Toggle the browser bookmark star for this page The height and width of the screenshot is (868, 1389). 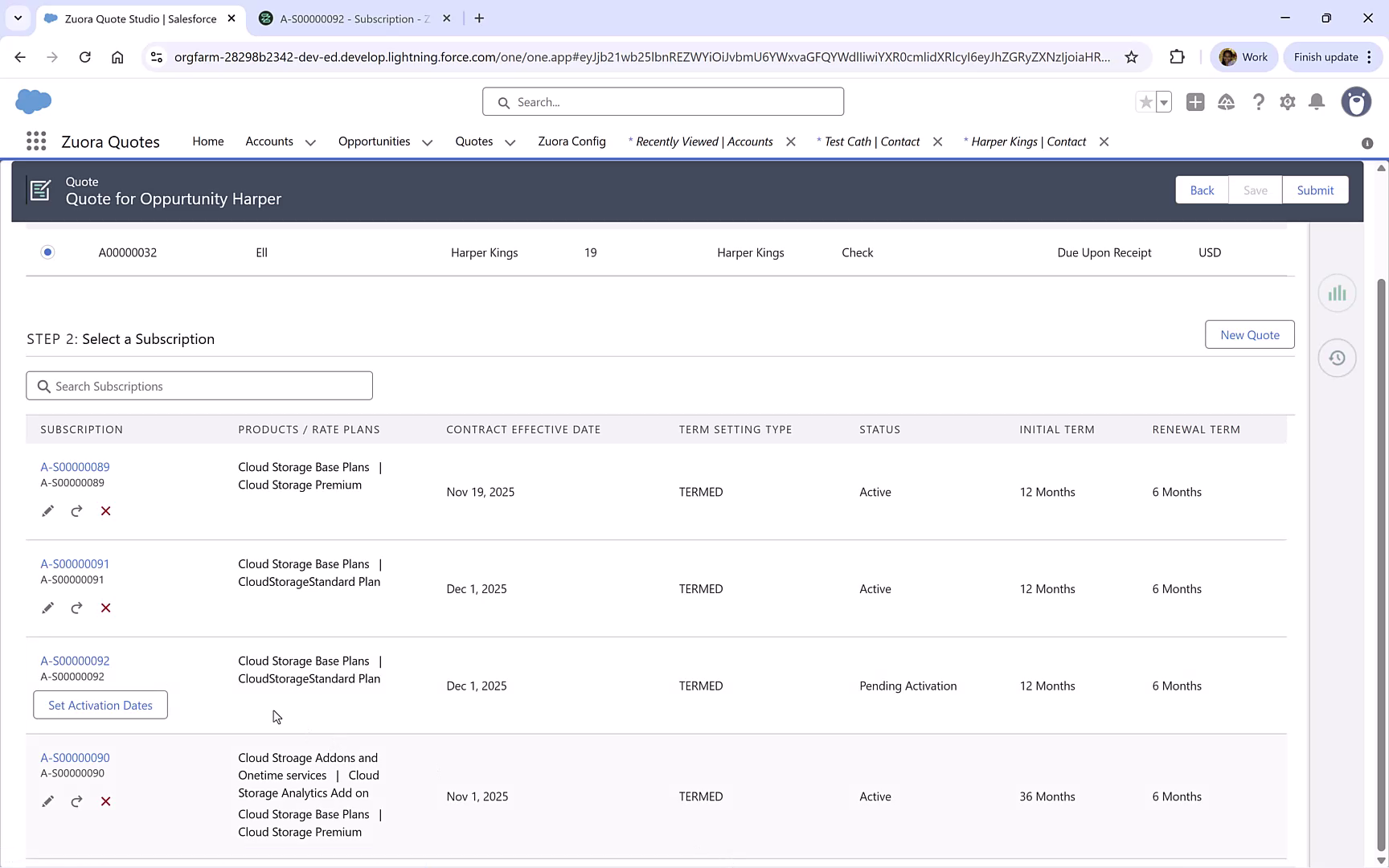pos(1131,57)
